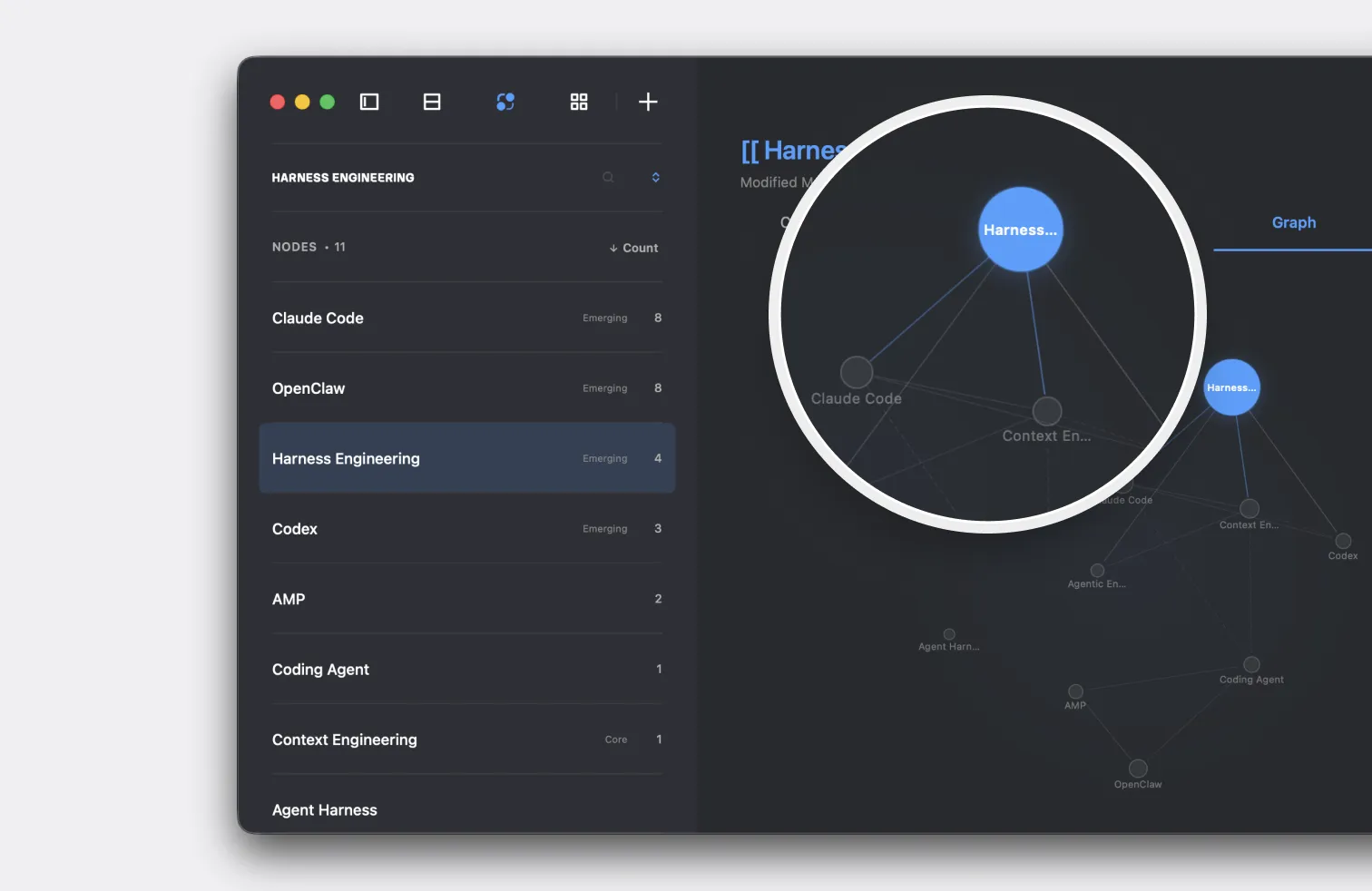Image resolution: width=1372 pixels, height=891 pixels.
Task: Click the Agentic En... graph node
Action: tap(1097, 571)
